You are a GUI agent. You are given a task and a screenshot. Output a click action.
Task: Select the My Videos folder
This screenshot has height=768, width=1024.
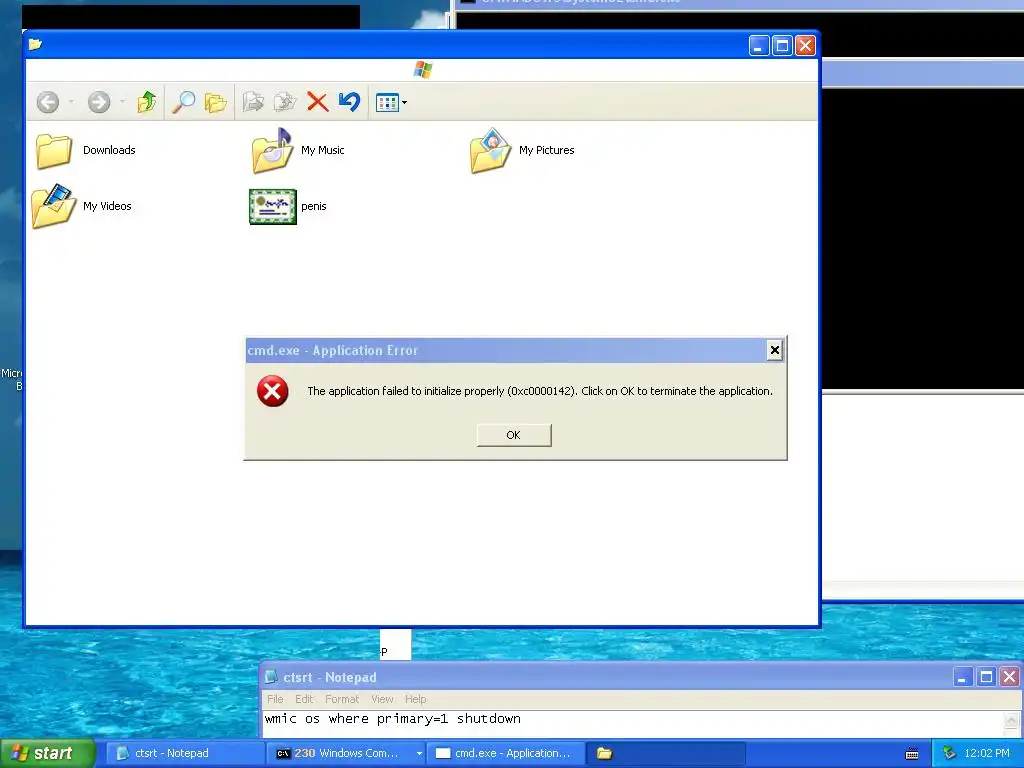(82, 206)
